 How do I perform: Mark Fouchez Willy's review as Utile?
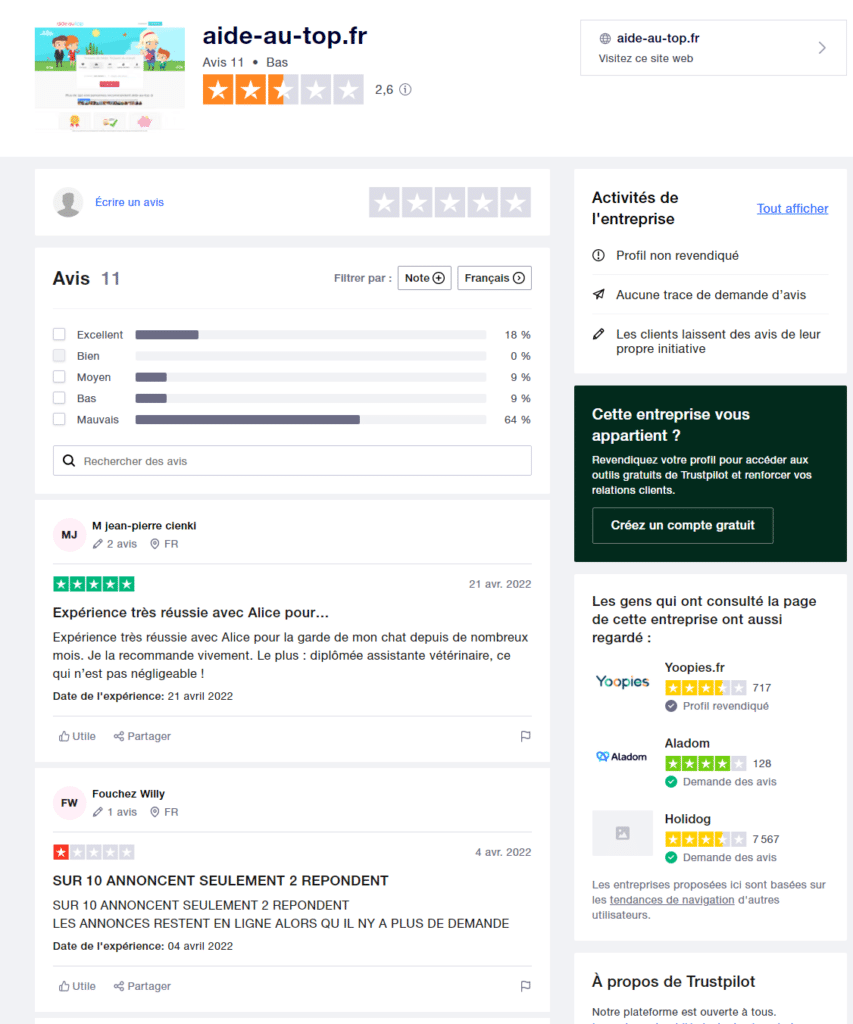(77, 986)
